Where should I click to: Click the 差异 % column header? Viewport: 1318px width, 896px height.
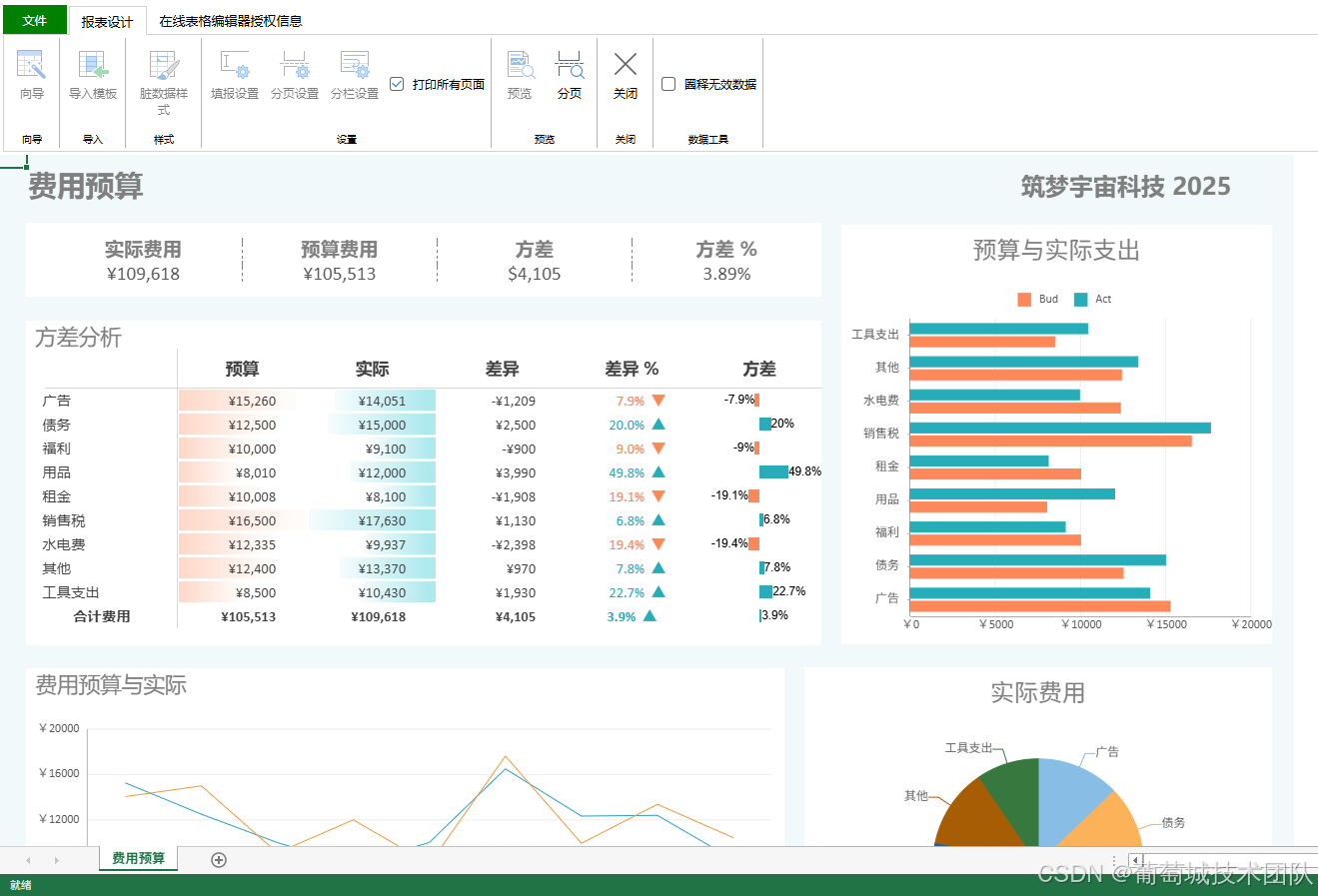(x=632, y=369)
